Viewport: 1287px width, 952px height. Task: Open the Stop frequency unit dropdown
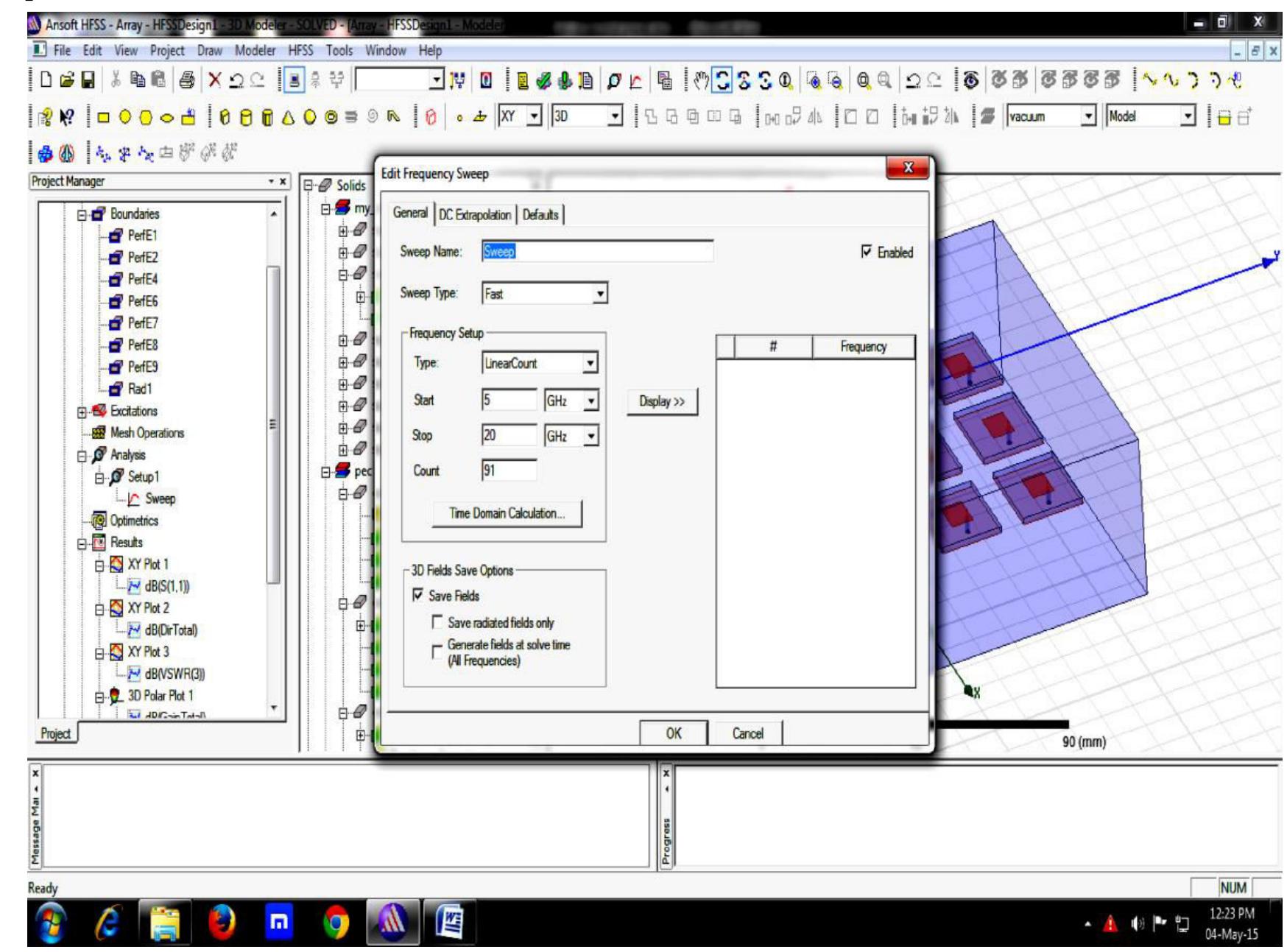point(590,436)
